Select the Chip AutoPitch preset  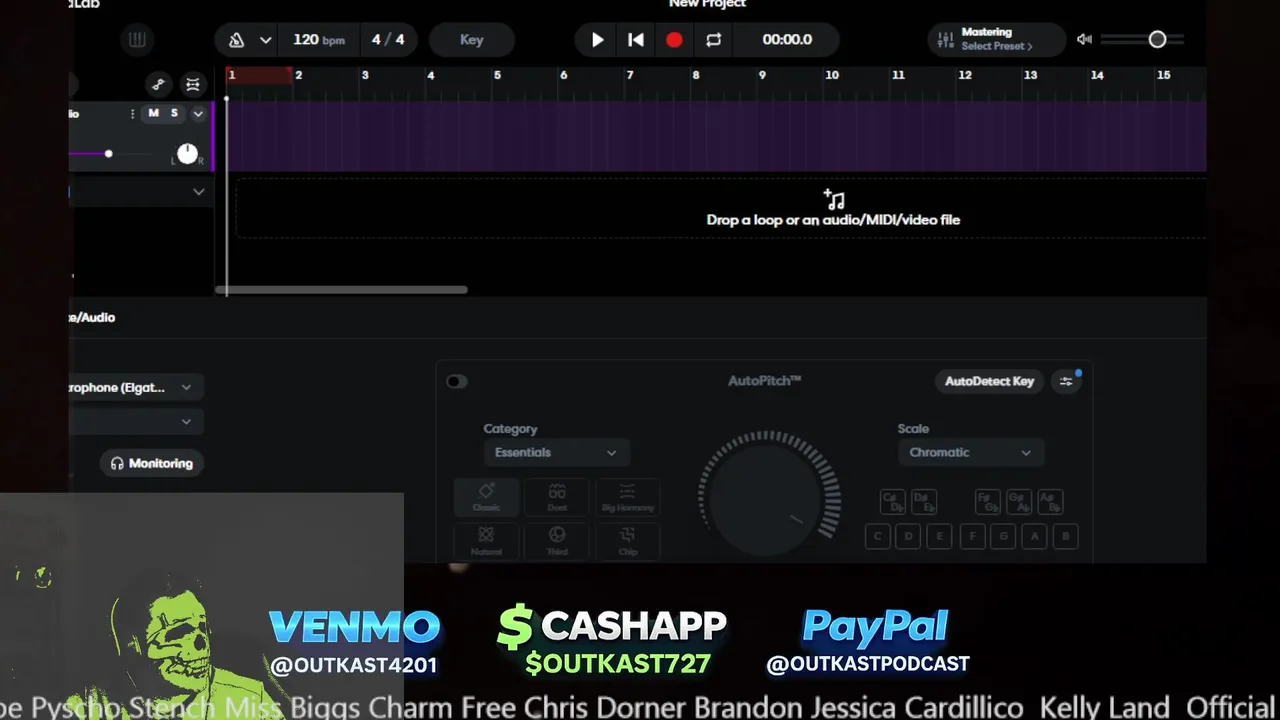coord(627,541)
